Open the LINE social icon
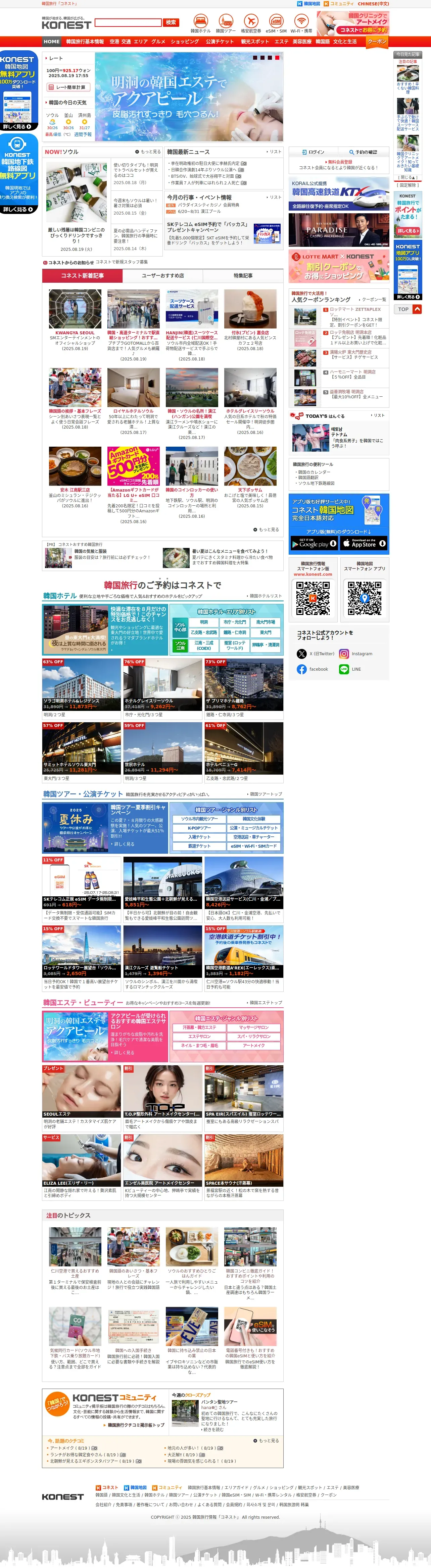Viewport: 431px width, 1568px height. click(x=344, y=669)
